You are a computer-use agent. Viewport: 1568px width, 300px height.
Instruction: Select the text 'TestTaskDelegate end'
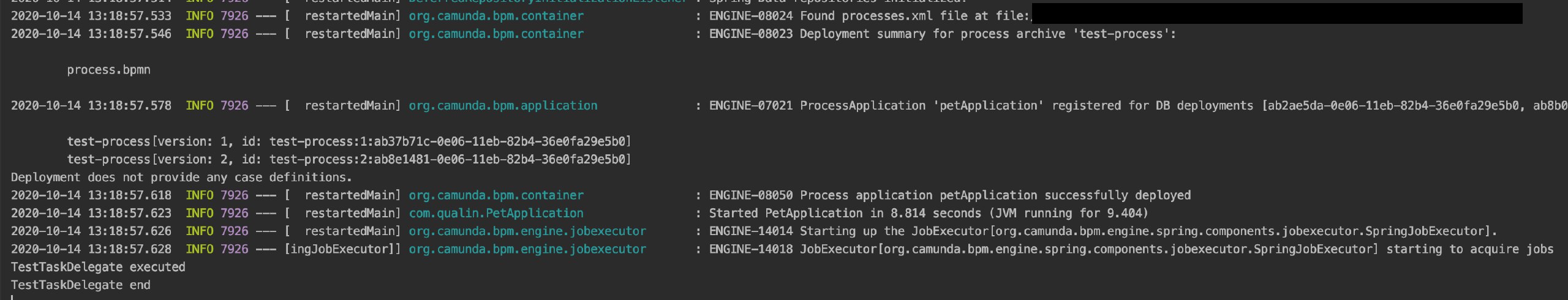[81, 285]
